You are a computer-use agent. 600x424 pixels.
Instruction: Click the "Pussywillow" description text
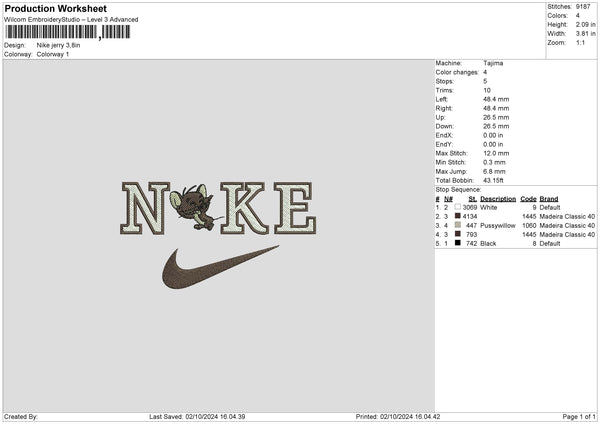[498, 225]
